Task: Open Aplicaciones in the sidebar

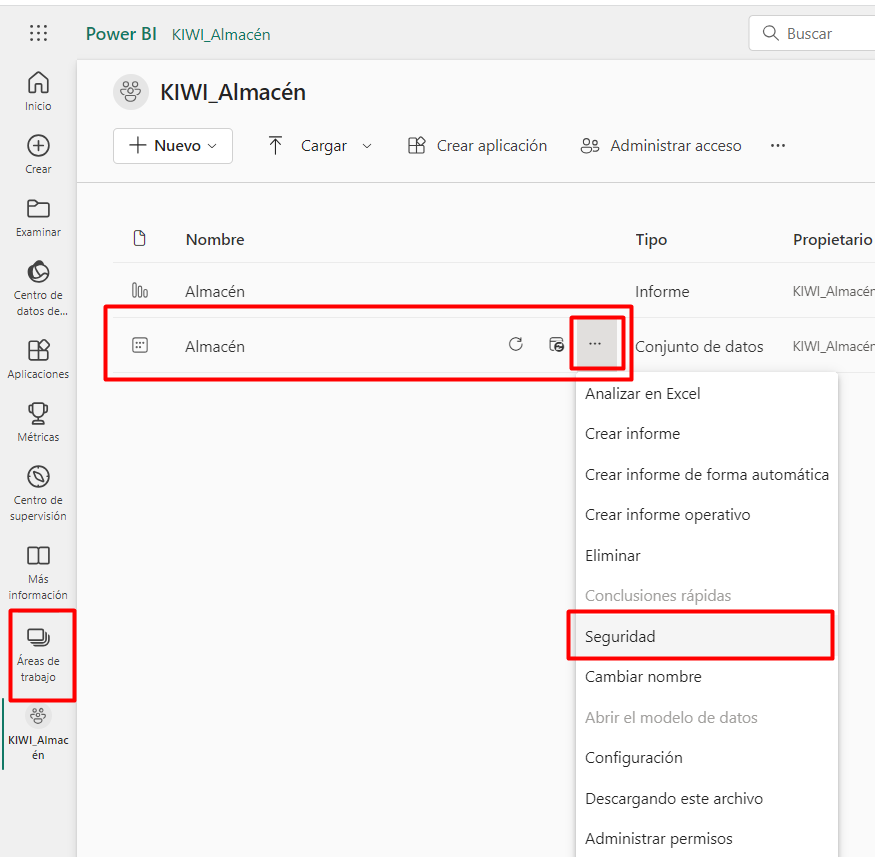Action: (38, 359)
